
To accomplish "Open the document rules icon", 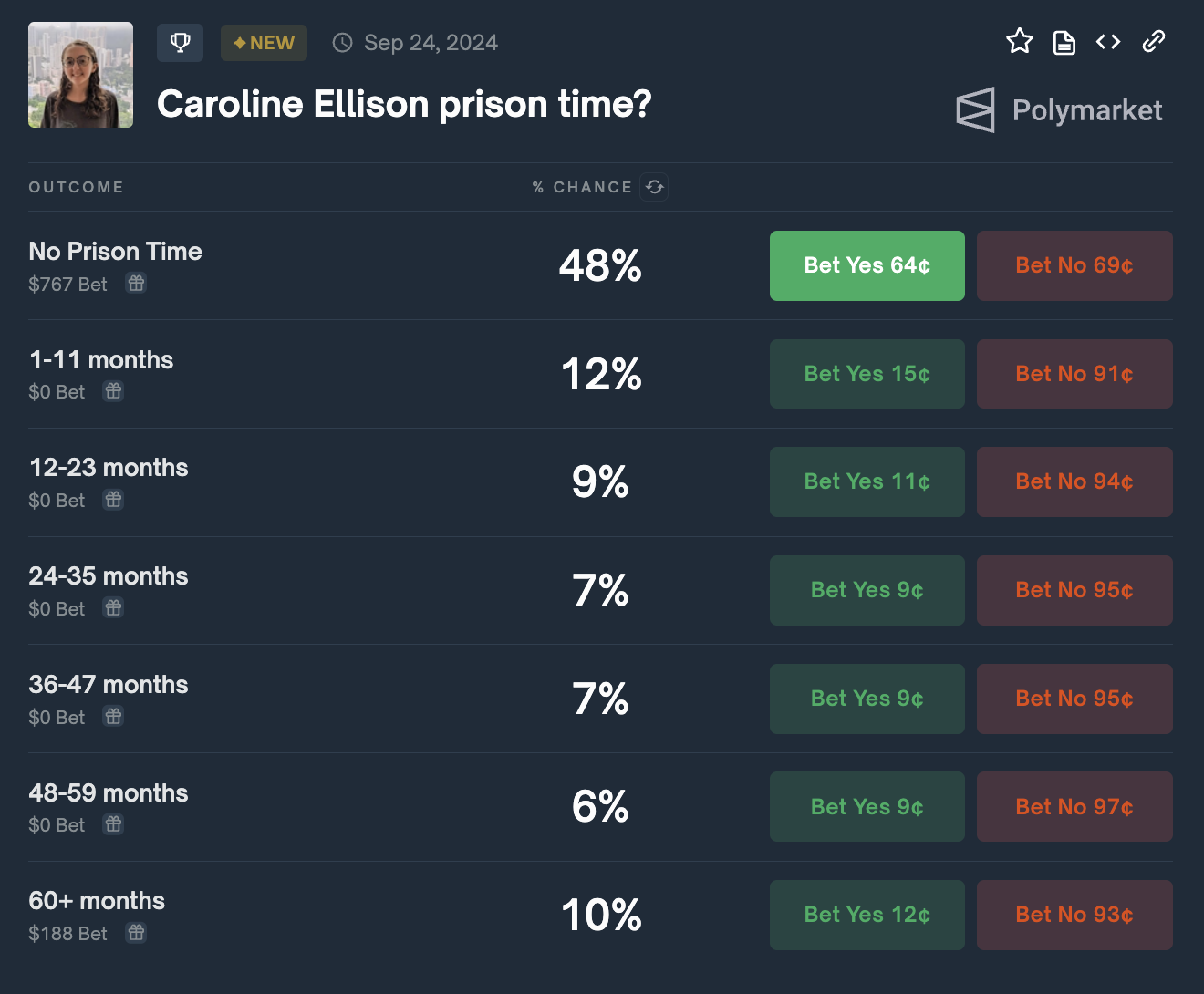I will tap(1064, 43).
